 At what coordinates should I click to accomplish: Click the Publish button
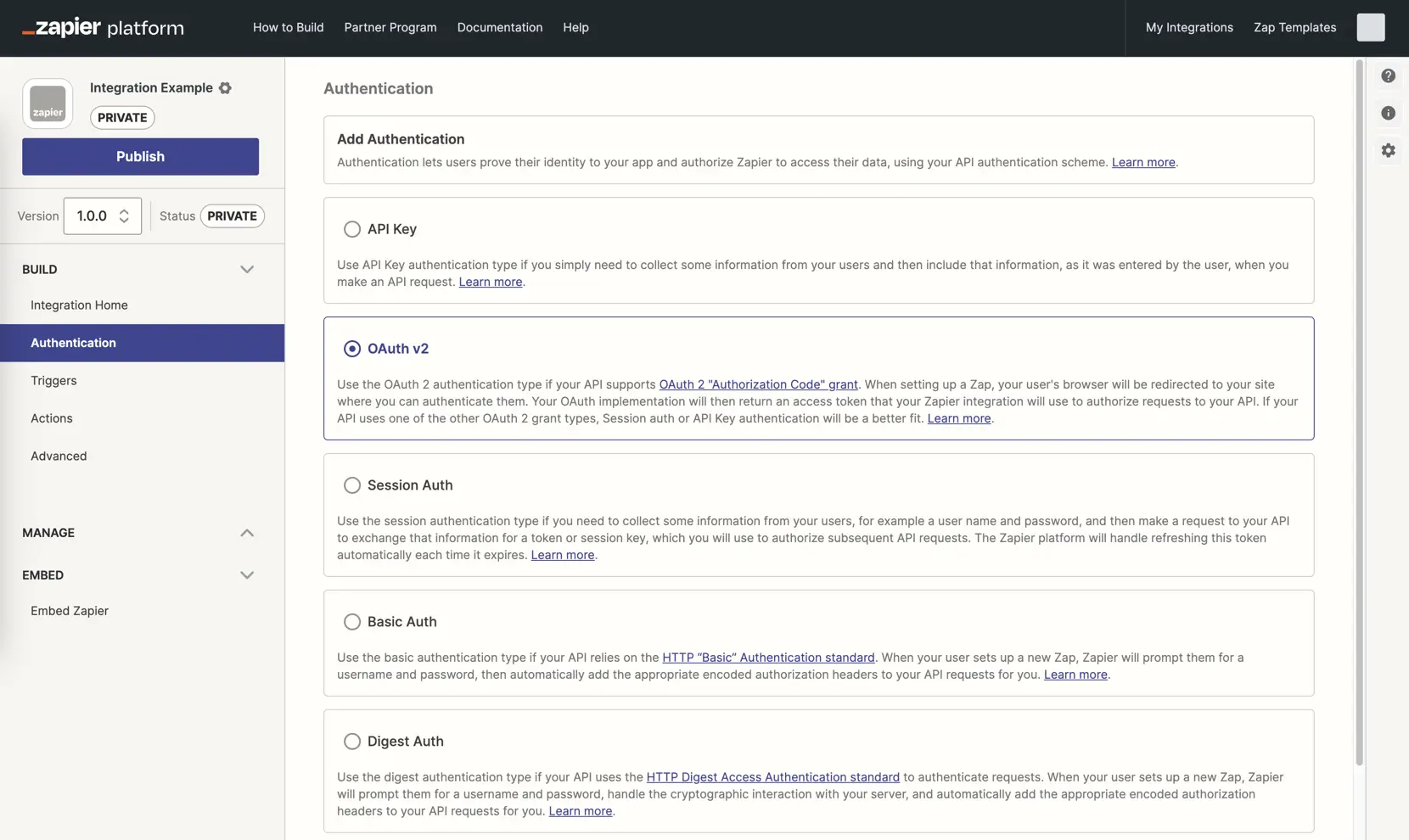pos(140,157)
